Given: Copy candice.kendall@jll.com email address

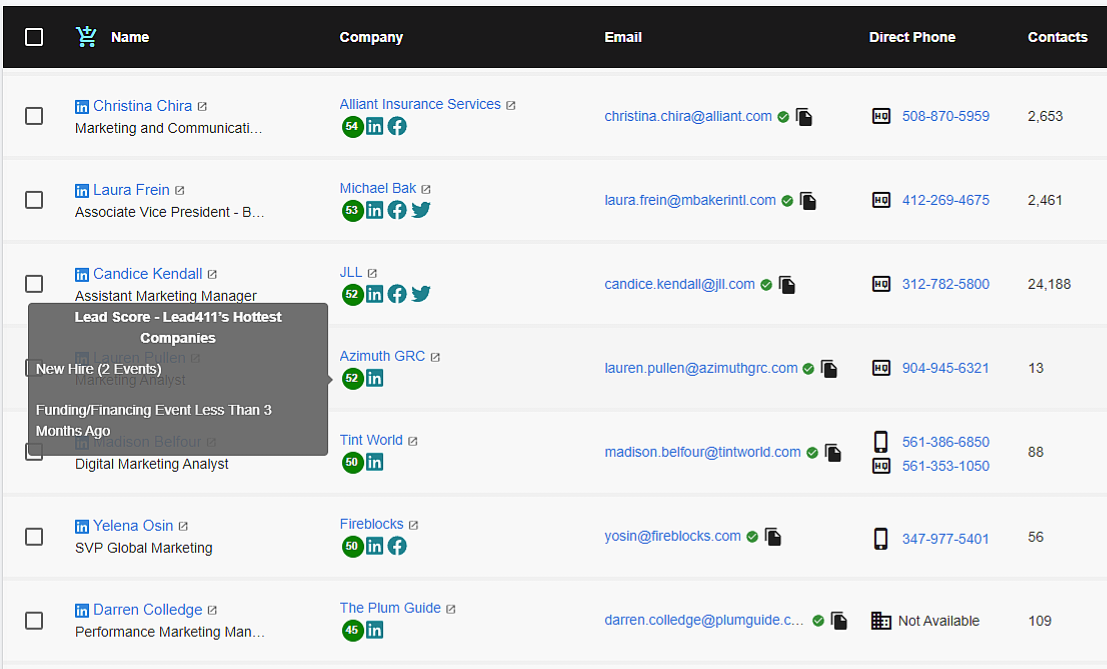Looking at the screenshot, I should (x=787, y=284).
